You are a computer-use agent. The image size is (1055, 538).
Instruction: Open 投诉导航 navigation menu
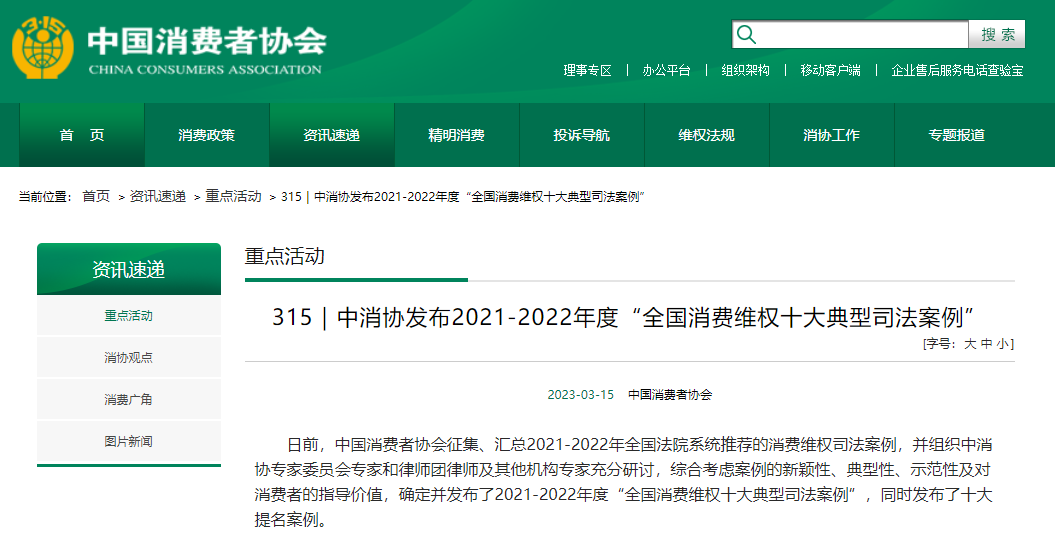tap(582, 135)
